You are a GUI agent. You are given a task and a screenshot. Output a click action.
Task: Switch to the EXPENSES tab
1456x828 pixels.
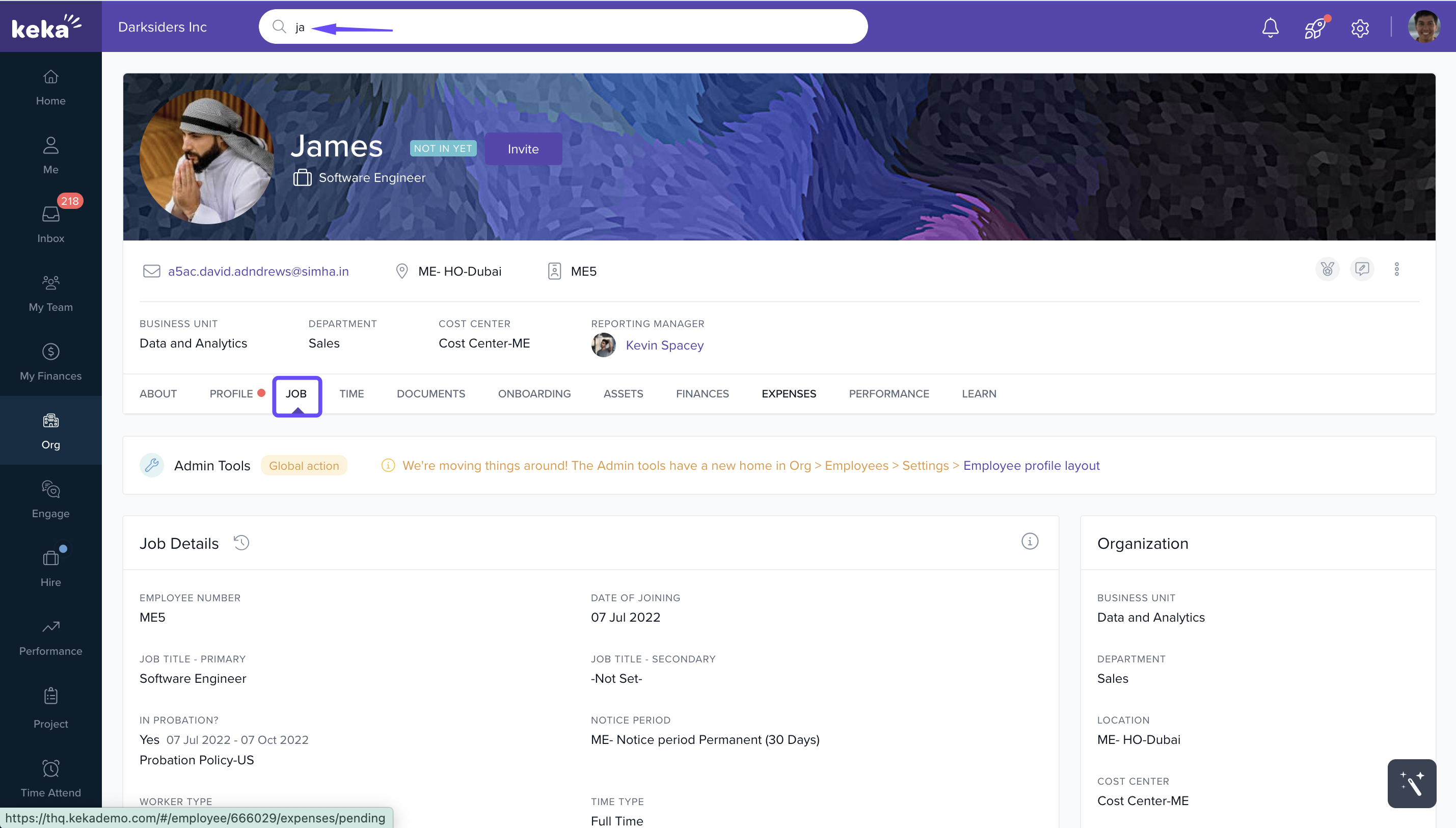pyautogui.click(x=788, y=393)
